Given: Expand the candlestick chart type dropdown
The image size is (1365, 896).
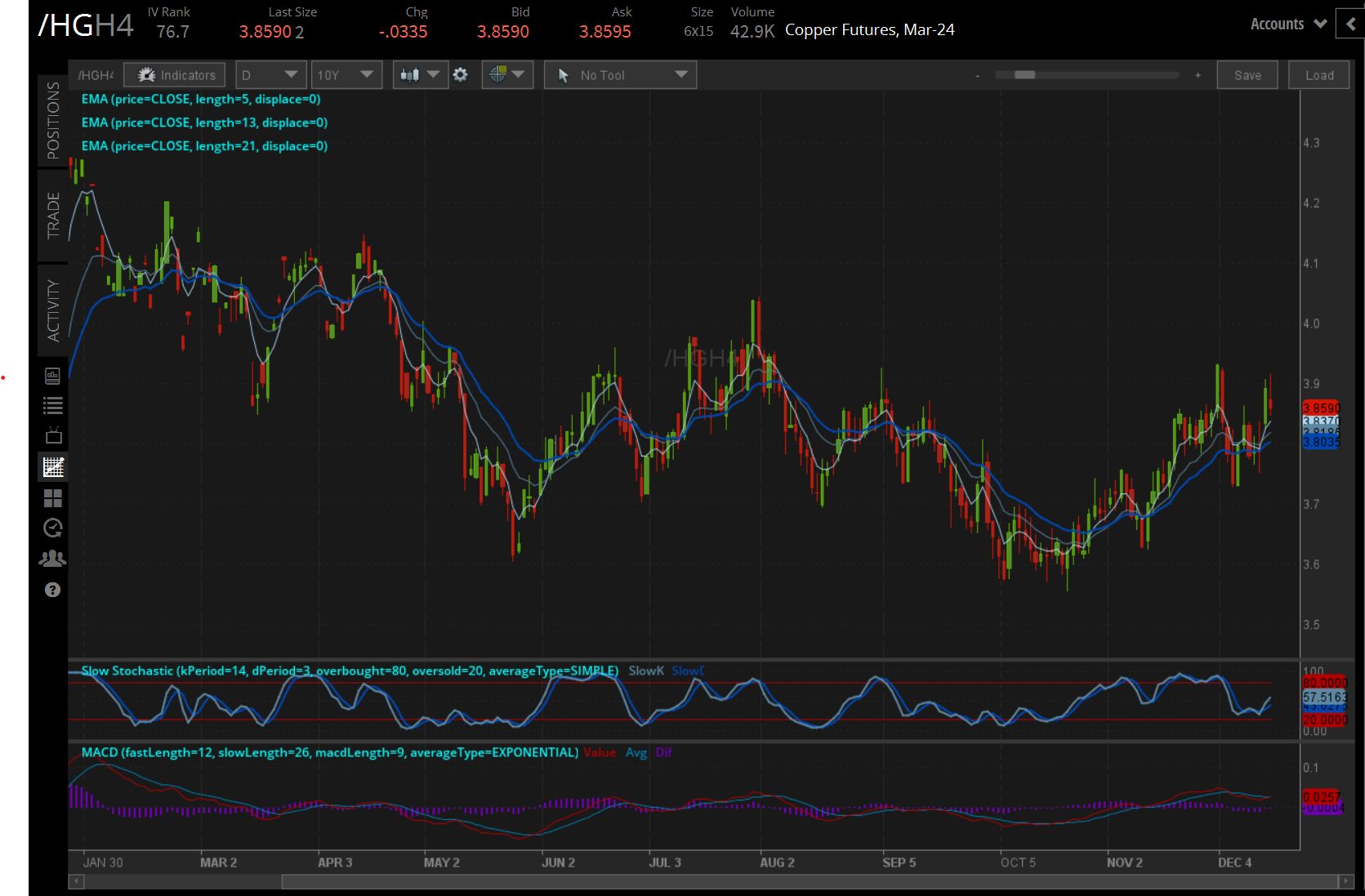Looking at the screenshot, I should tap(420, 75).
